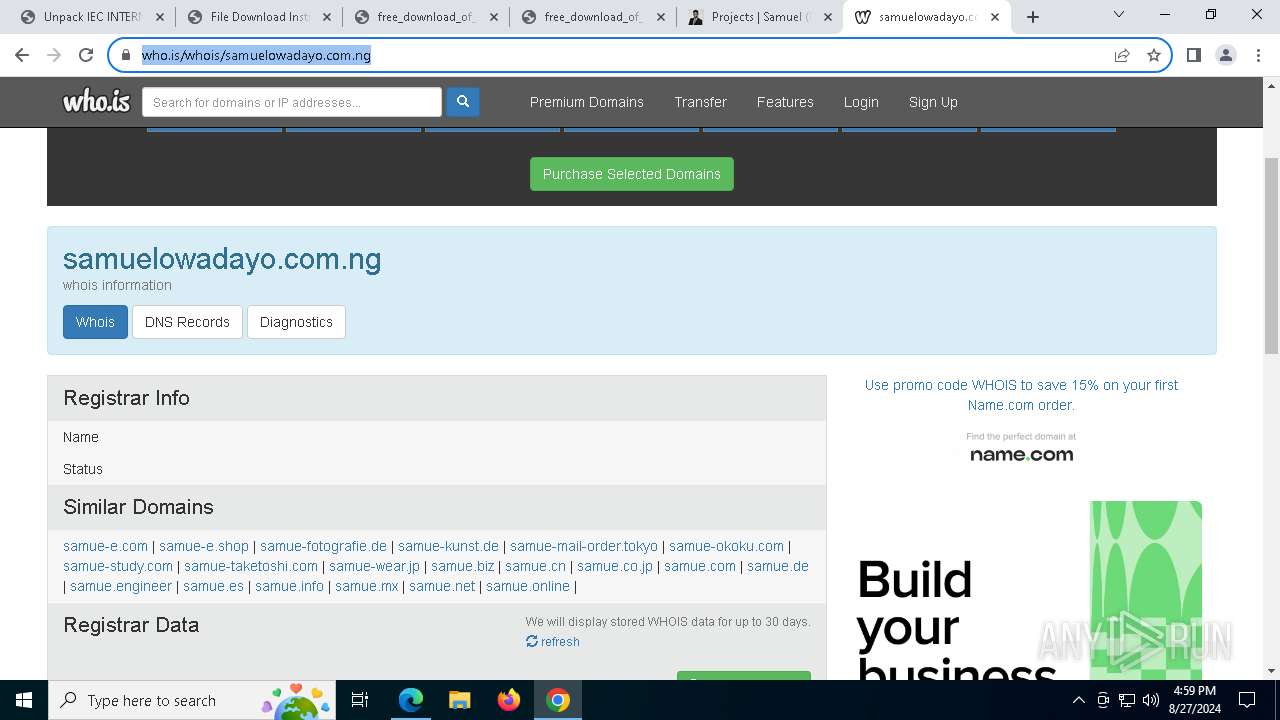Click the browser address bar URL

coord(256,55)
